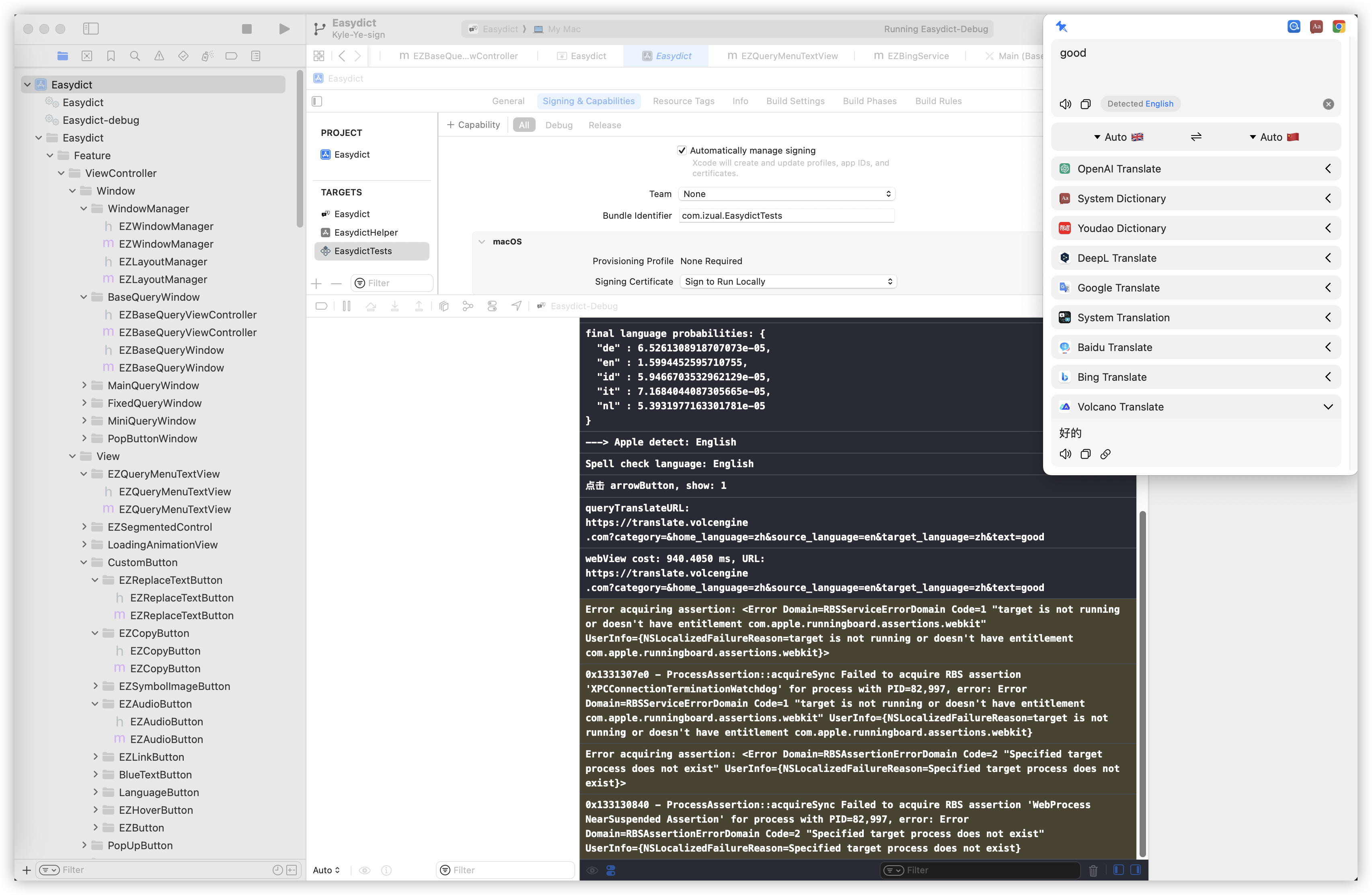Toggle variables view eye icon
Screen dimensions: 1372x895
click(364, 870)
